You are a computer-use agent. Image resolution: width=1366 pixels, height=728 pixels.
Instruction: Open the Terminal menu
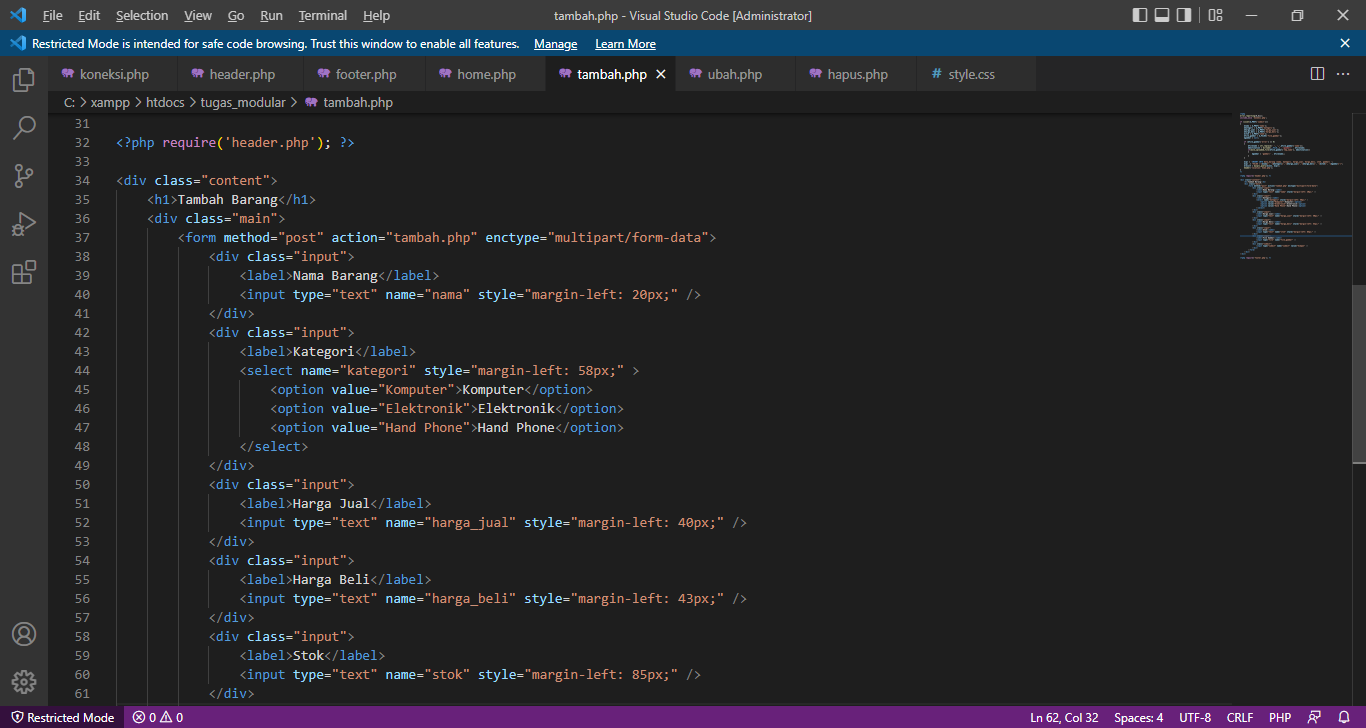pyautogui.click(x=322, y=15)
